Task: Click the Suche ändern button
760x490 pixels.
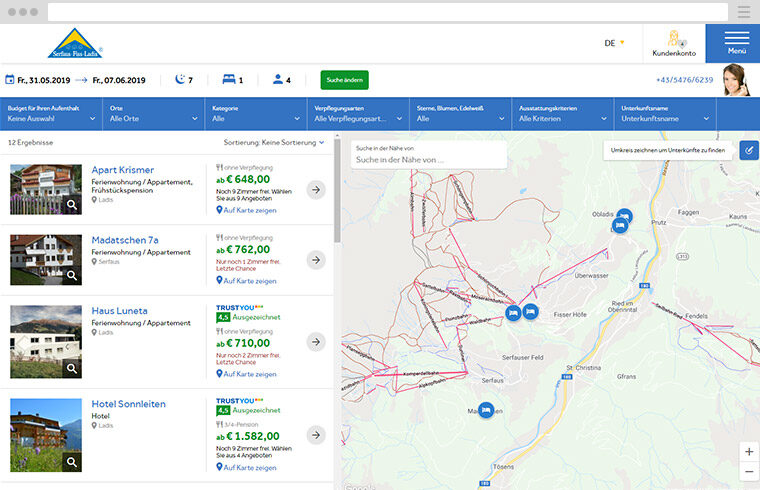Action: (344, 80)
